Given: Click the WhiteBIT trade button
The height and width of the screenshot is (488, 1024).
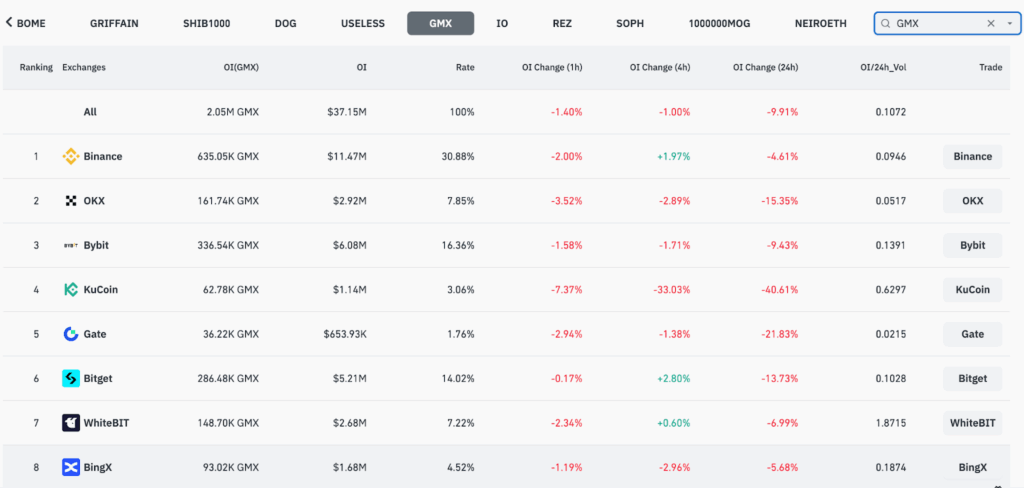Looking at the screenshot, I should click(972, 423).
